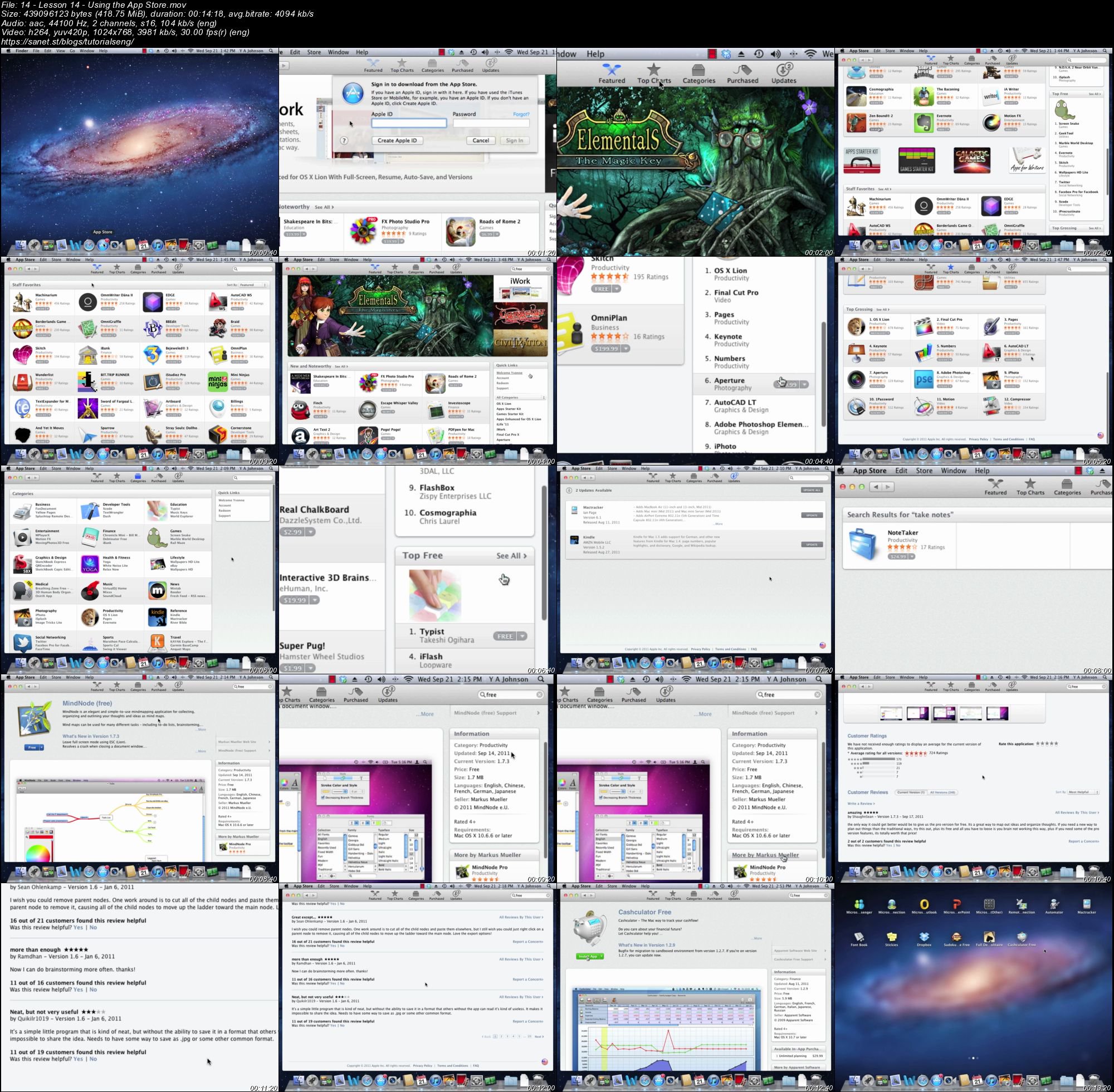1114x1092 pixels.
Task: Click back arrow in the 00:08:00 frame
Action: 876,487
